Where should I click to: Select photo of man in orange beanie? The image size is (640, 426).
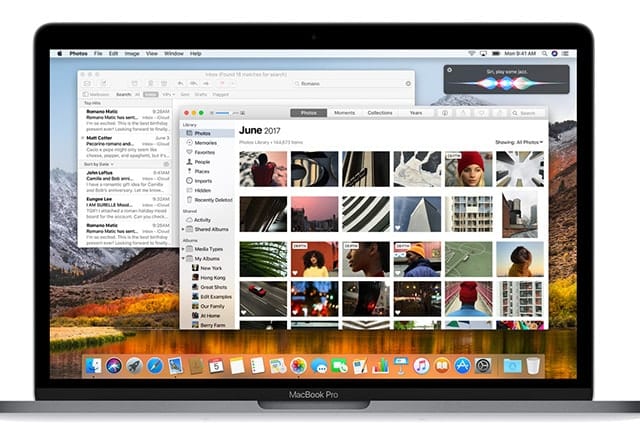(417, 259)
